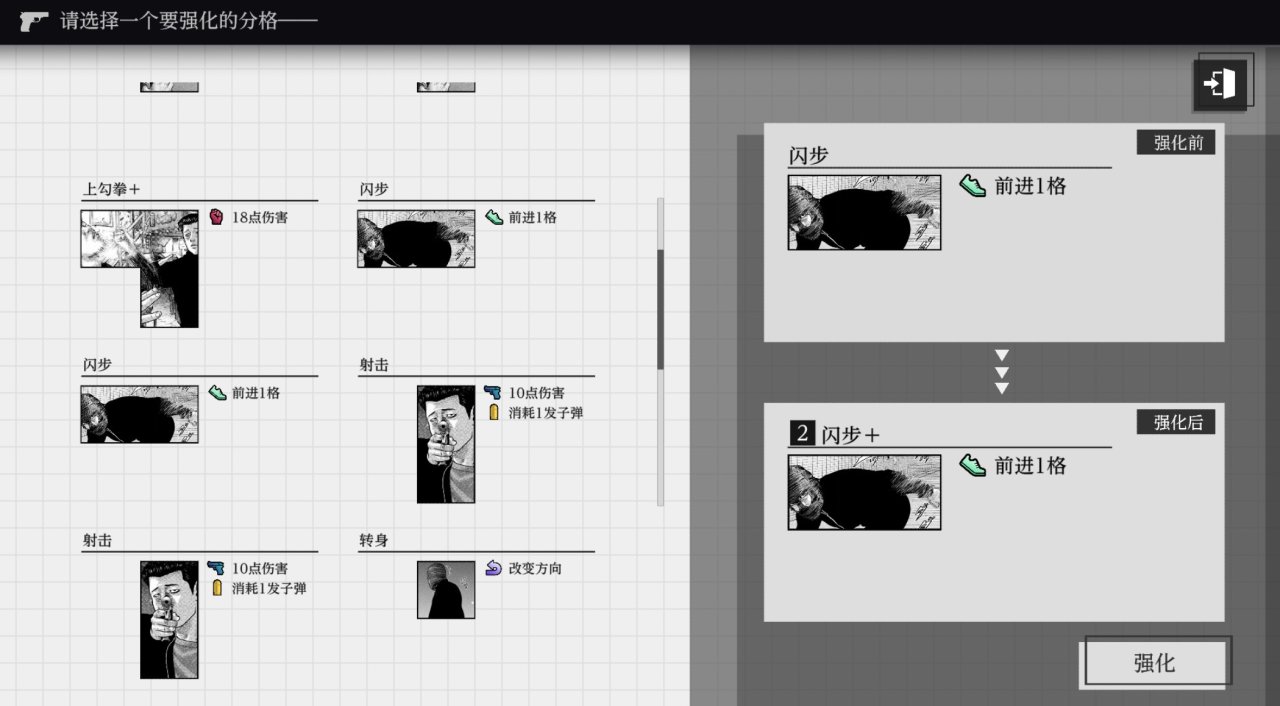The height and width of the screenshot is (706, 1280).
Task: Click the shoe icon in the 强化后 panel
Action: 972,465
